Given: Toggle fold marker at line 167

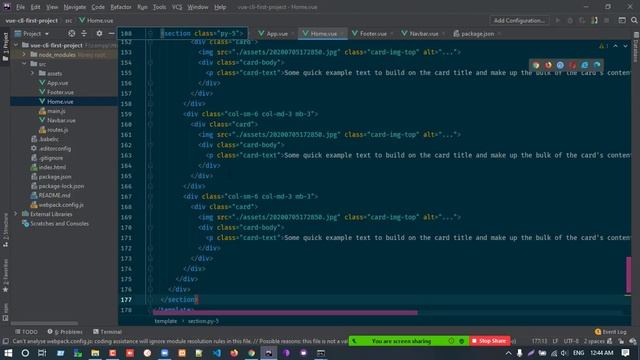Looking at the screenshot, I should click(x=150, y=196).
